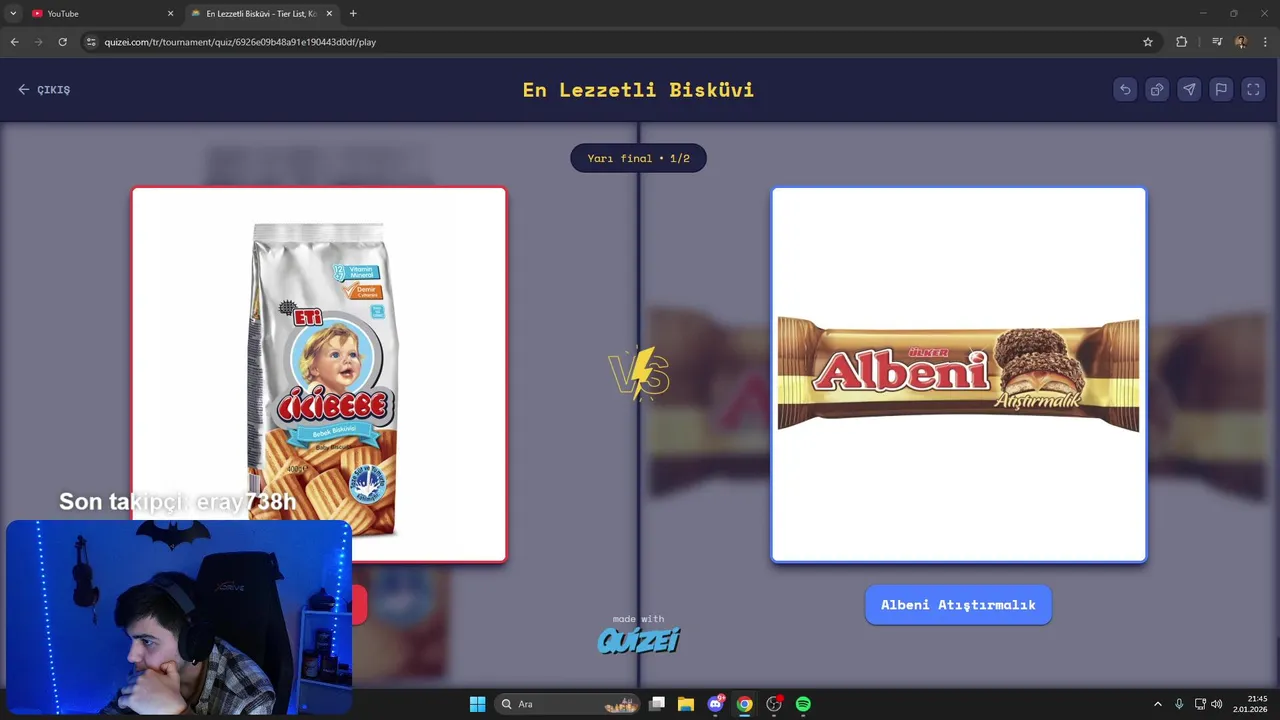Pick the Eti Cicibebe biscuit card
1280x720 pixels.
click(x=319, y=374)
